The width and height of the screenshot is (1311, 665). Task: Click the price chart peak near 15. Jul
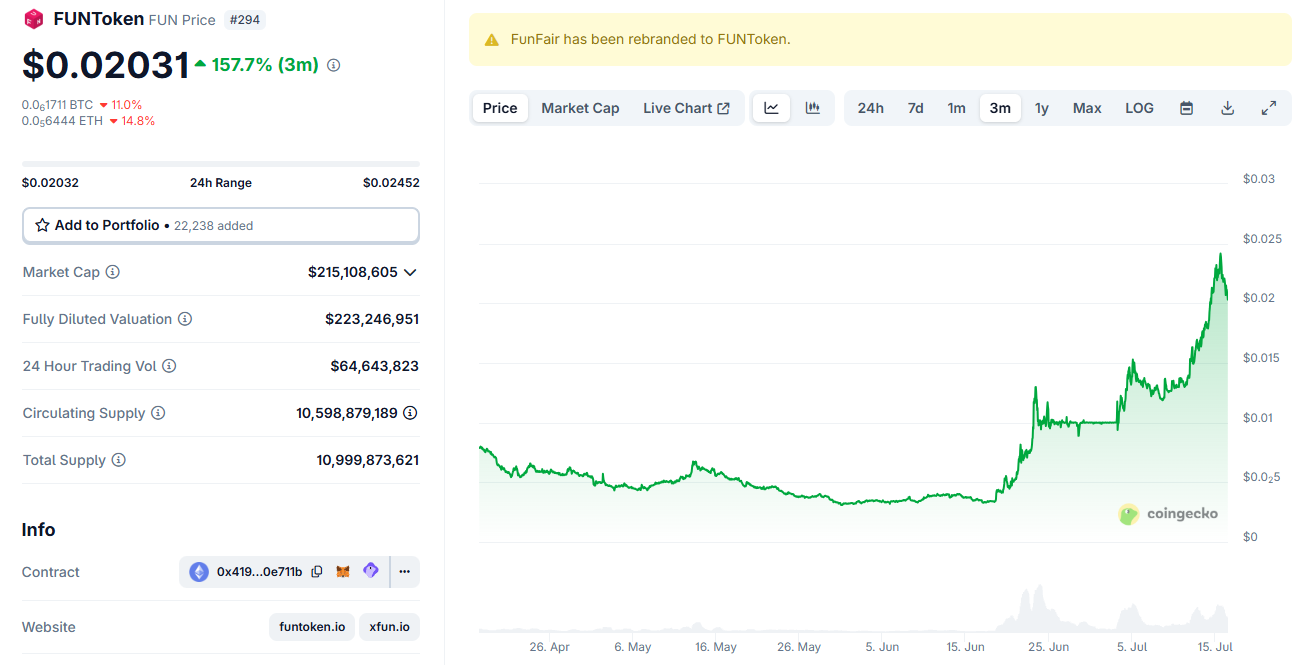click(x=1220, y=256)
